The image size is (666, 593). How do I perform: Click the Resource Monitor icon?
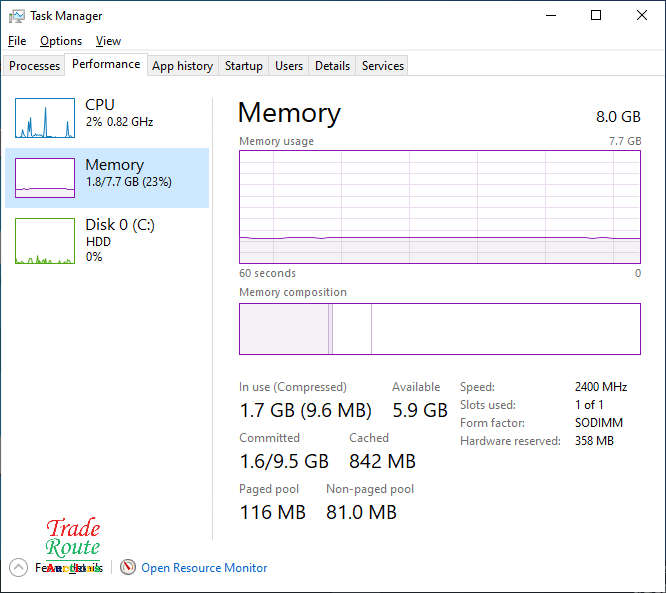coord(128,568)
